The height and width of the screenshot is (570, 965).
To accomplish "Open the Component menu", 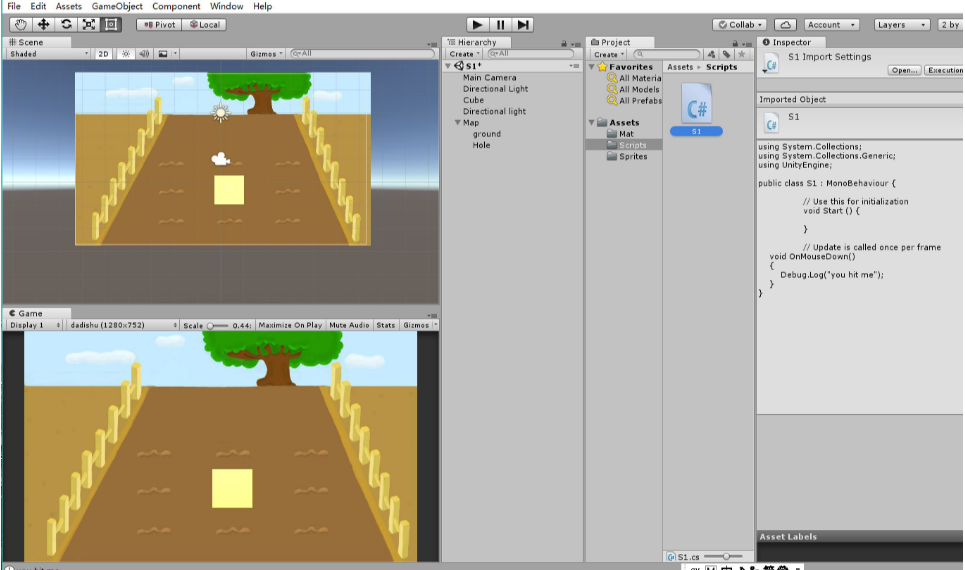I will tap(176, 6).
